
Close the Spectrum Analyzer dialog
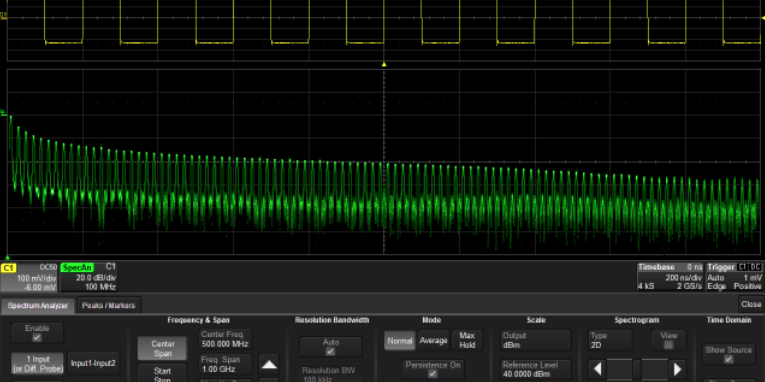click(x=751, y=304)
